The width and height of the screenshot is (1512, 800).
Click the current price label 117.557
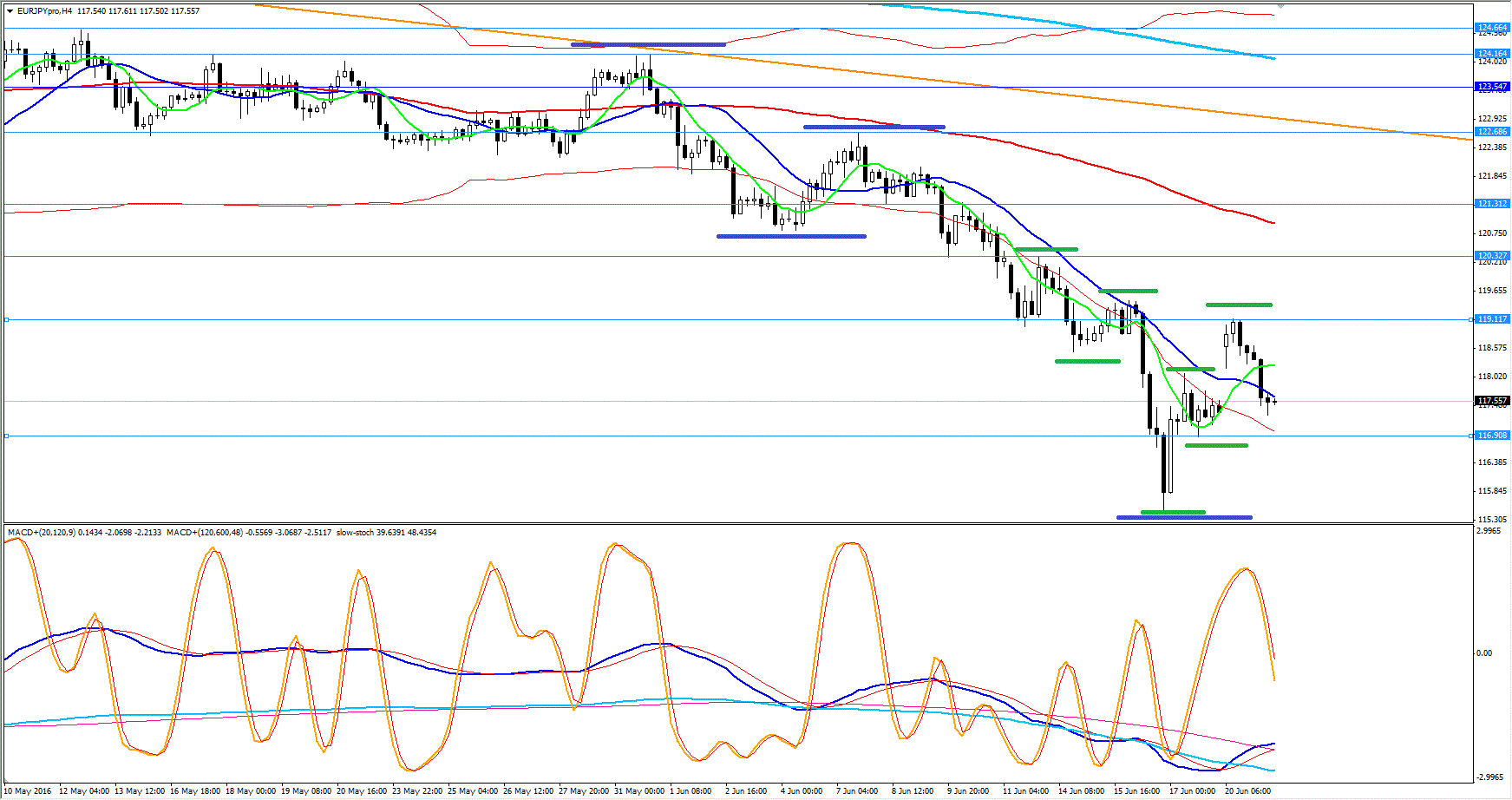(x=1492, y=401)
